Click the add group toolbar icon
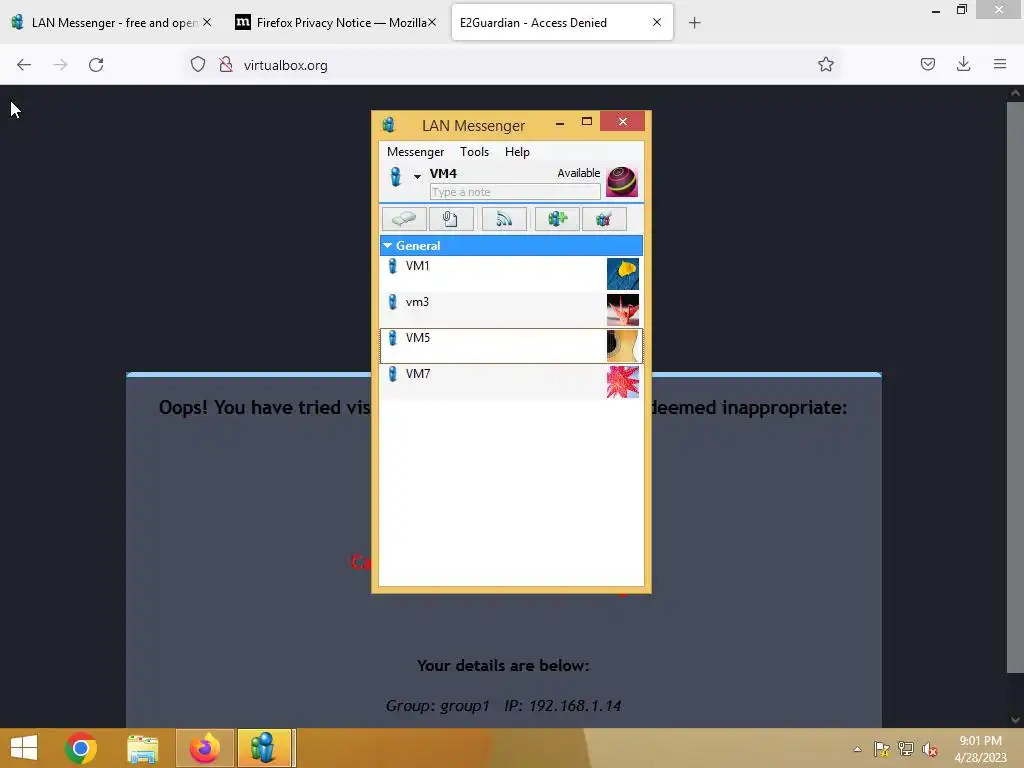 (x=557, y=219)
